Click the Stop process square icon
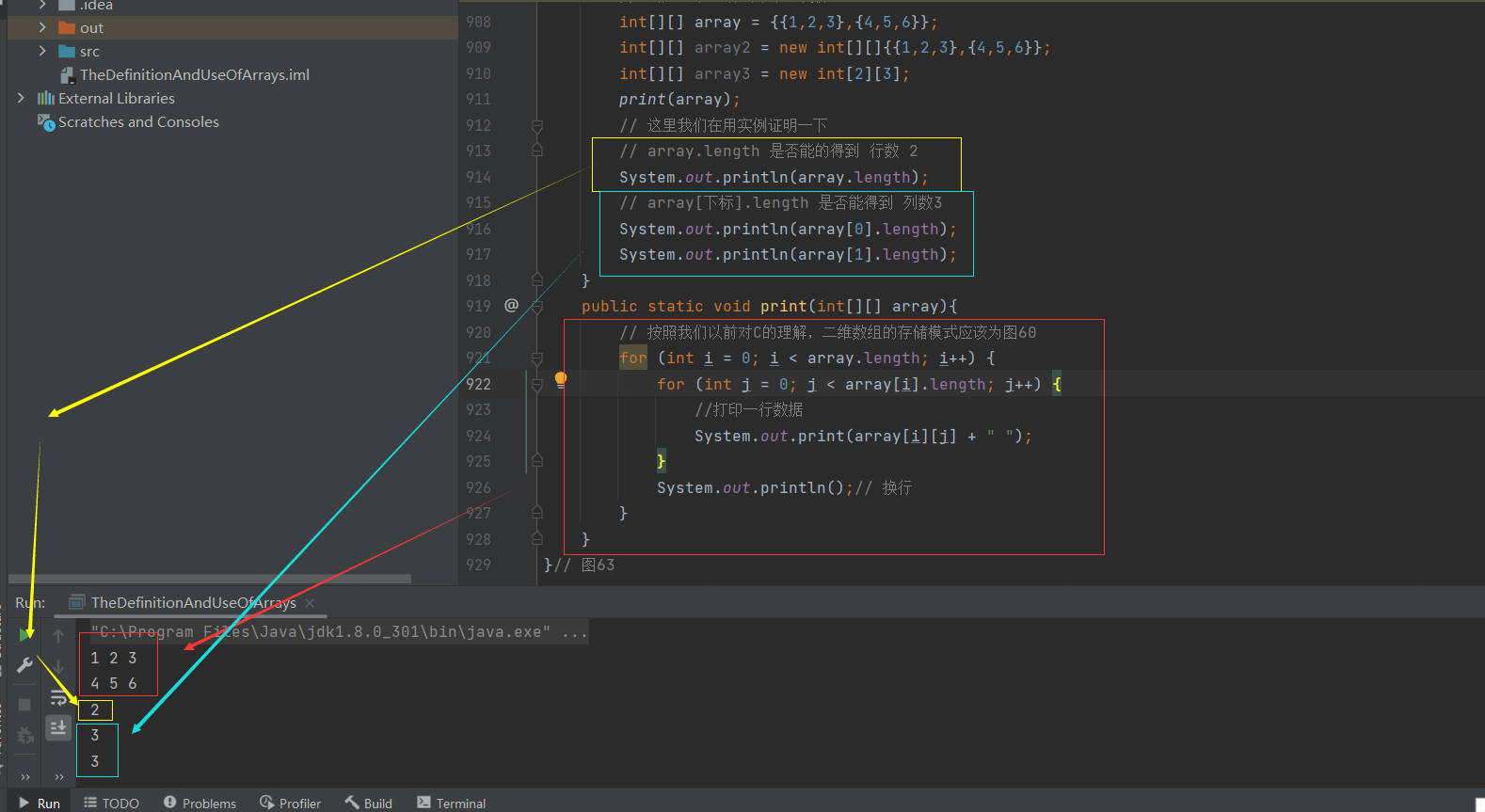1485x812 pixels. (x=25, y=705)
